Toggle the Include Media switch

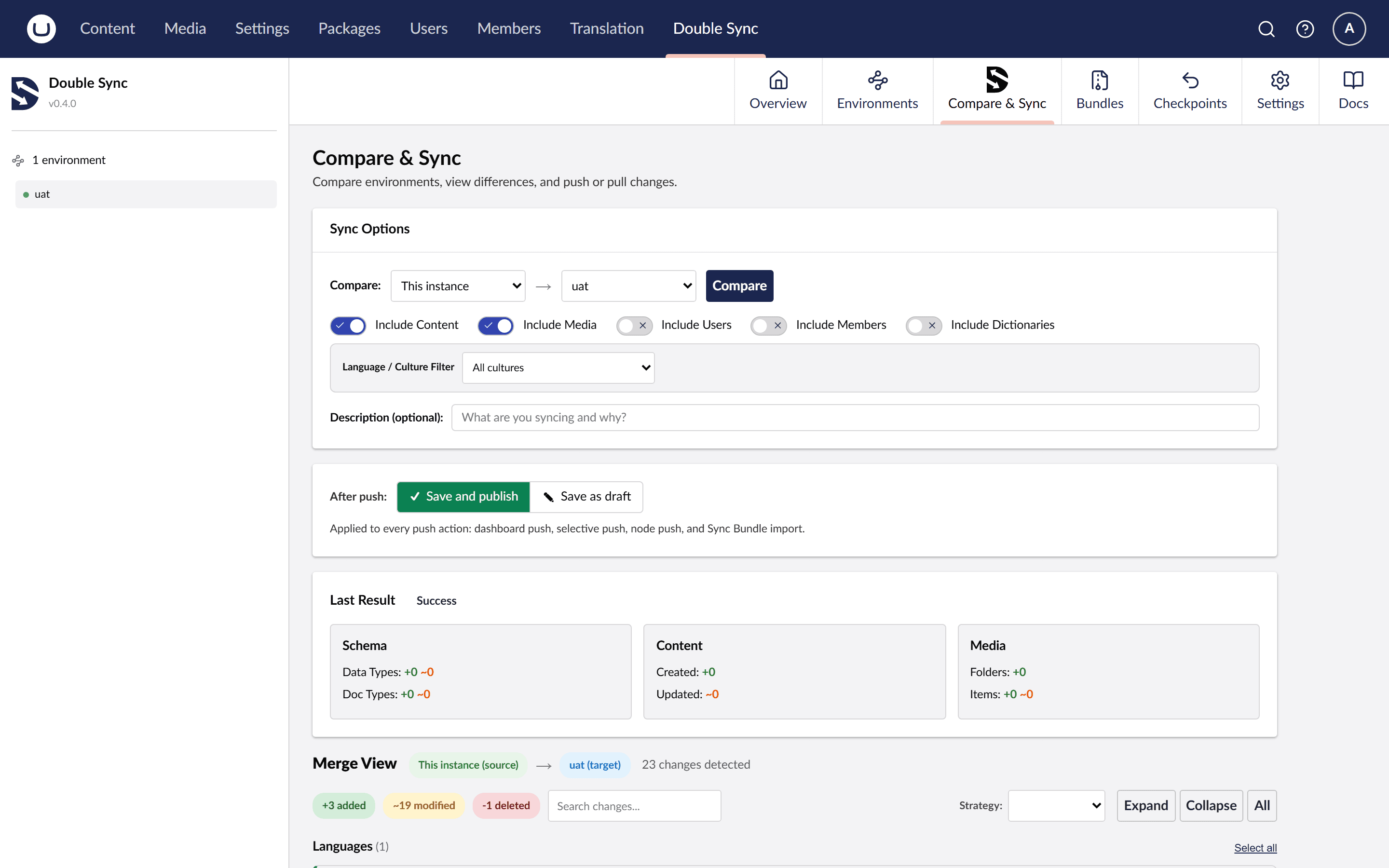496,325
